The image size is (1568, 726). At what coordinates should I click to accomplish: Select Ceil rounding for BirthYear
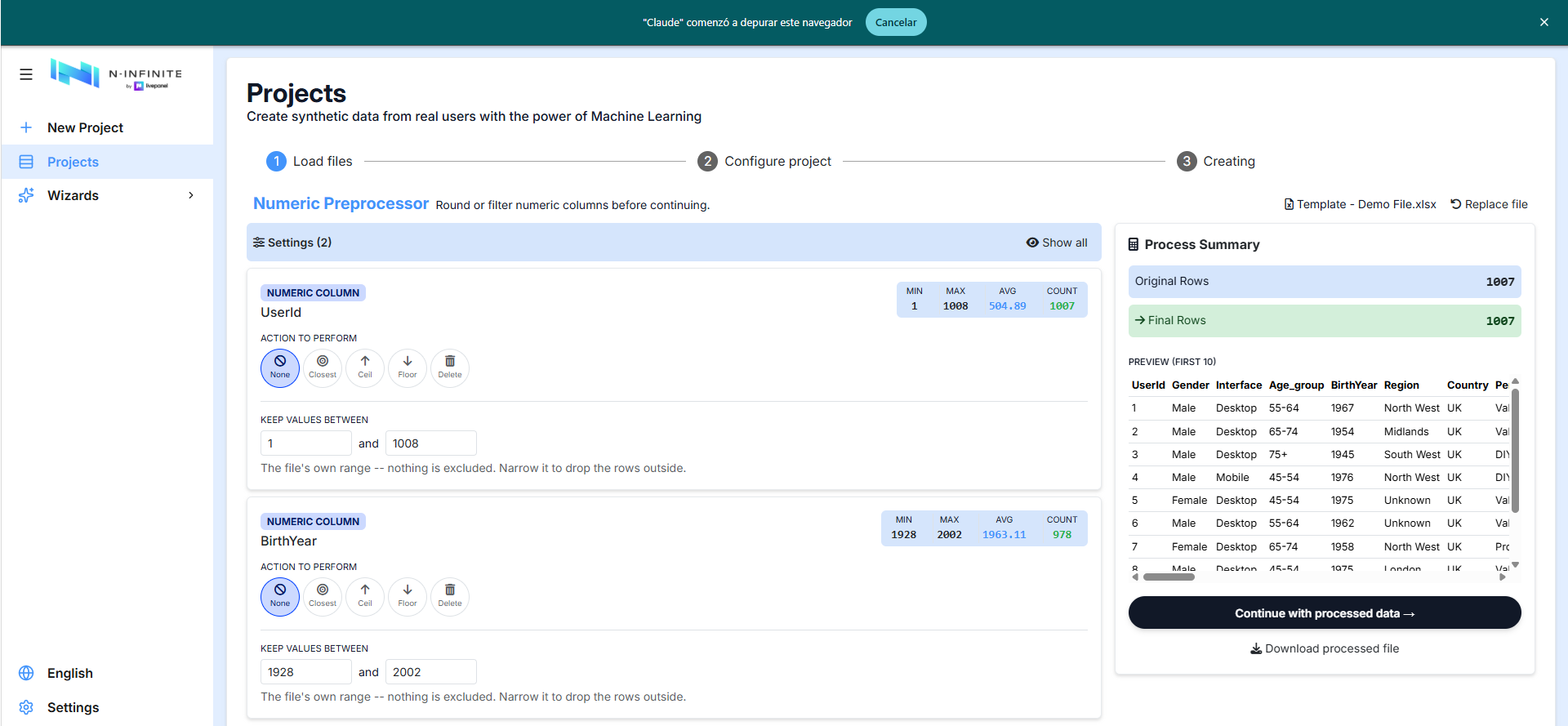[365, 597]
